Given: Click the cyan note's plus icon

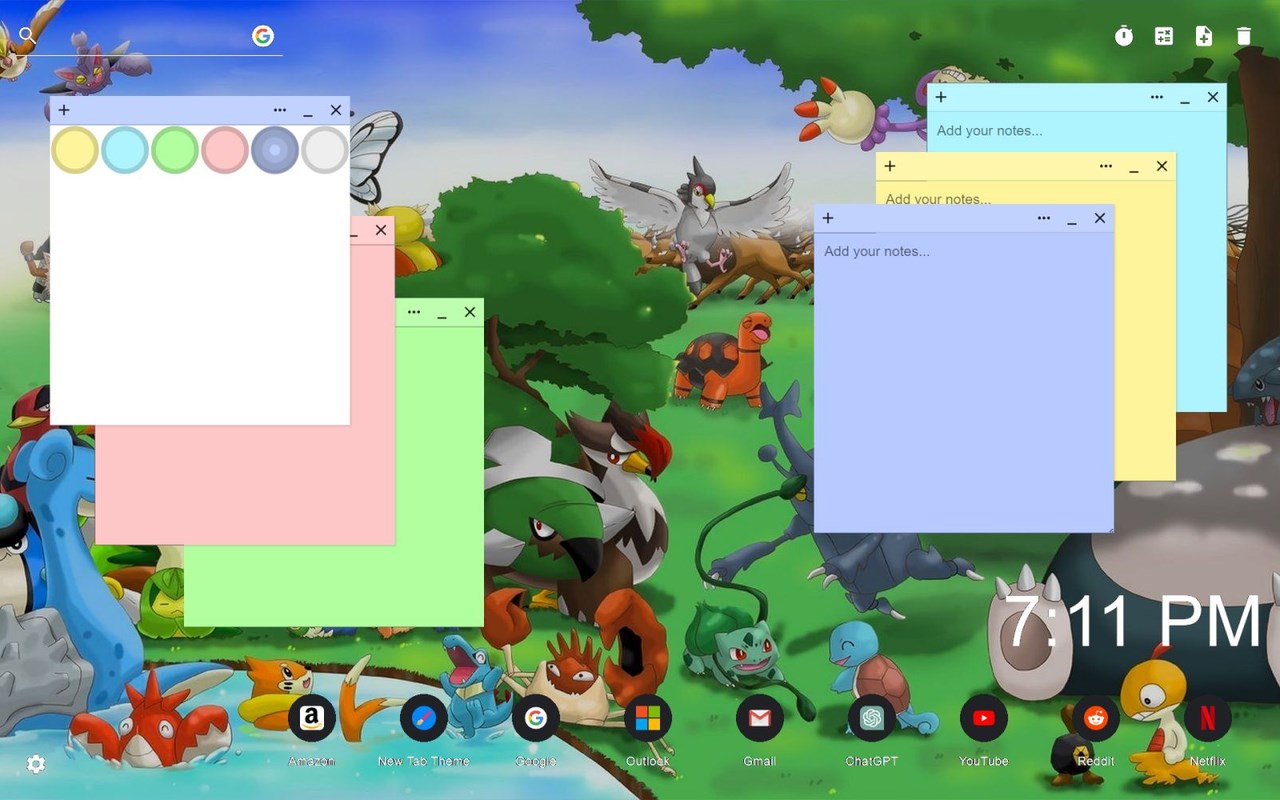Looking at the screenshot, I should [x=941, y=97].
